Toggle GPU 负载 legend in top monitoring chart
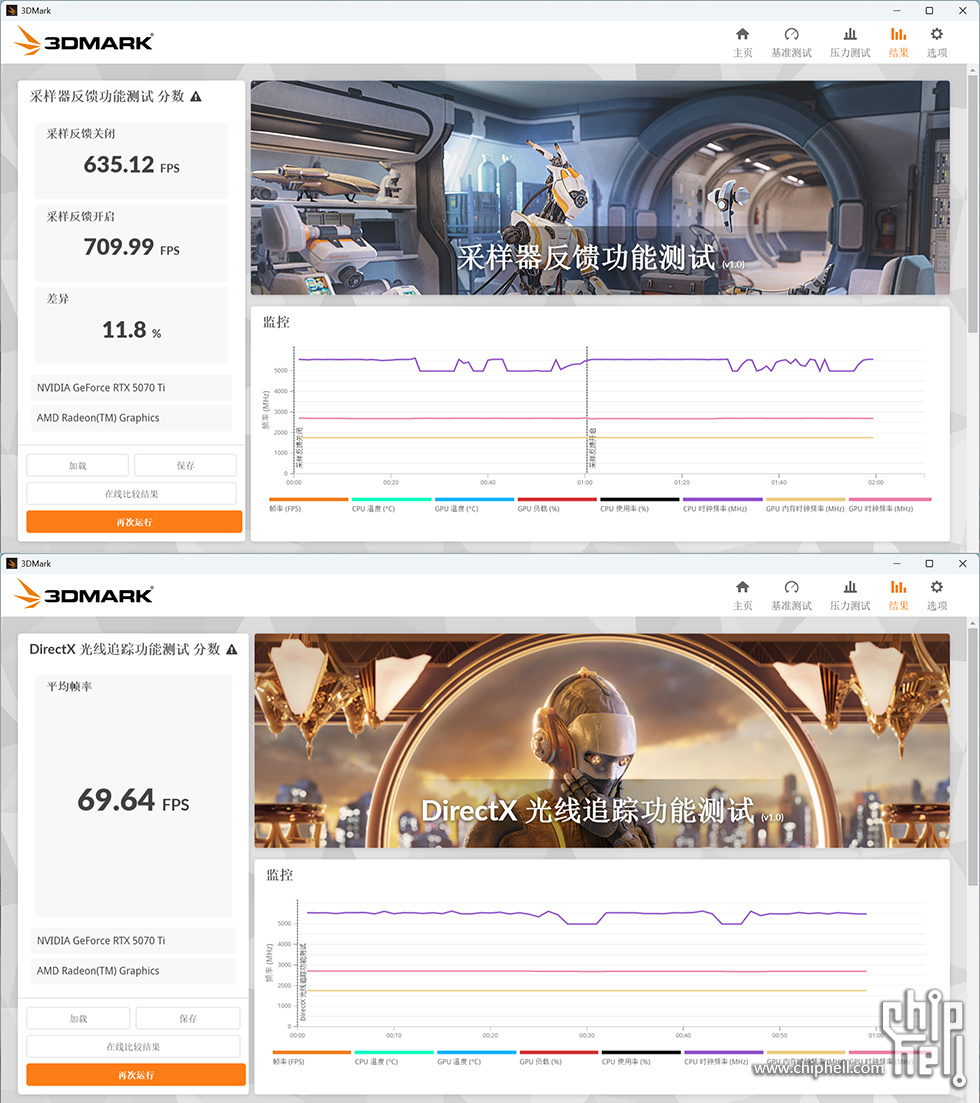The height and width of the screenshot is (1103, 980). pos(557,504)
